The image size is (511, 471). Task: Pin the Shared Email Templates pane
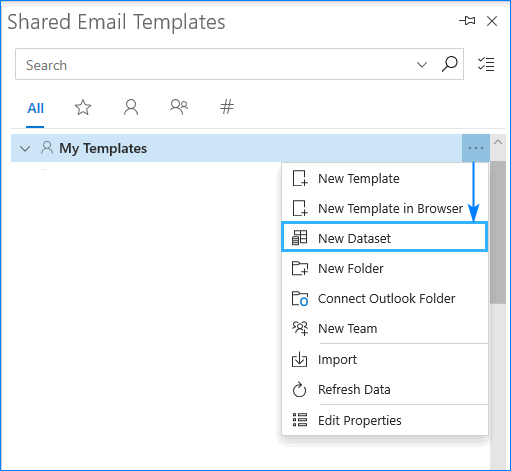467,21
